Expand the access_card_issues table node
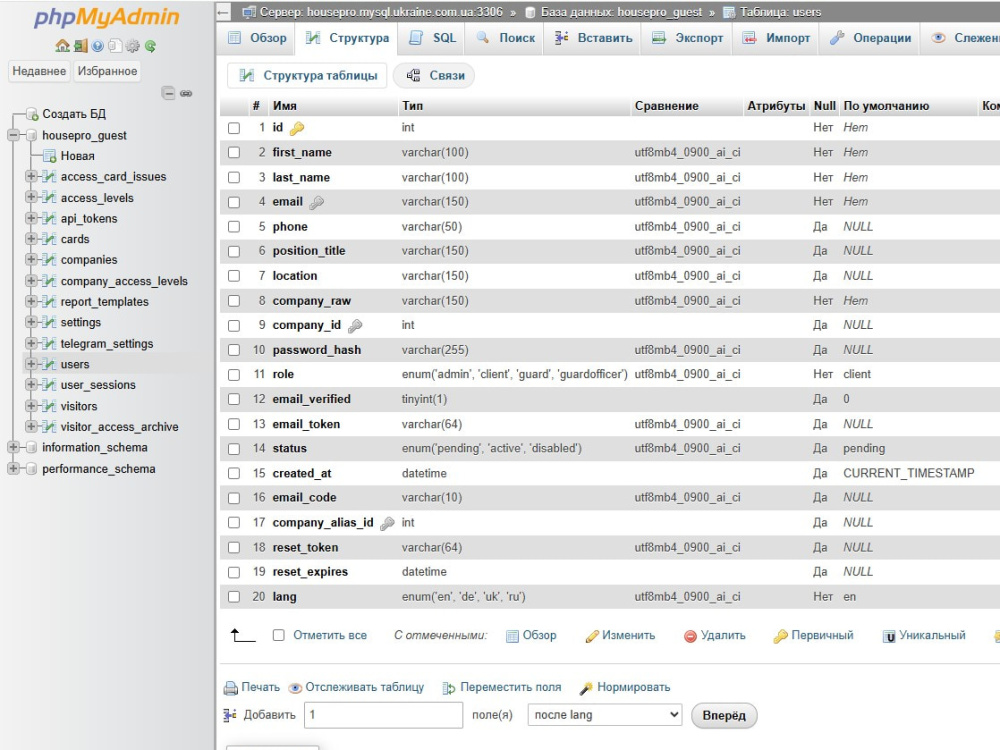This screenshot has width=1000, height=750. point(31,176)
